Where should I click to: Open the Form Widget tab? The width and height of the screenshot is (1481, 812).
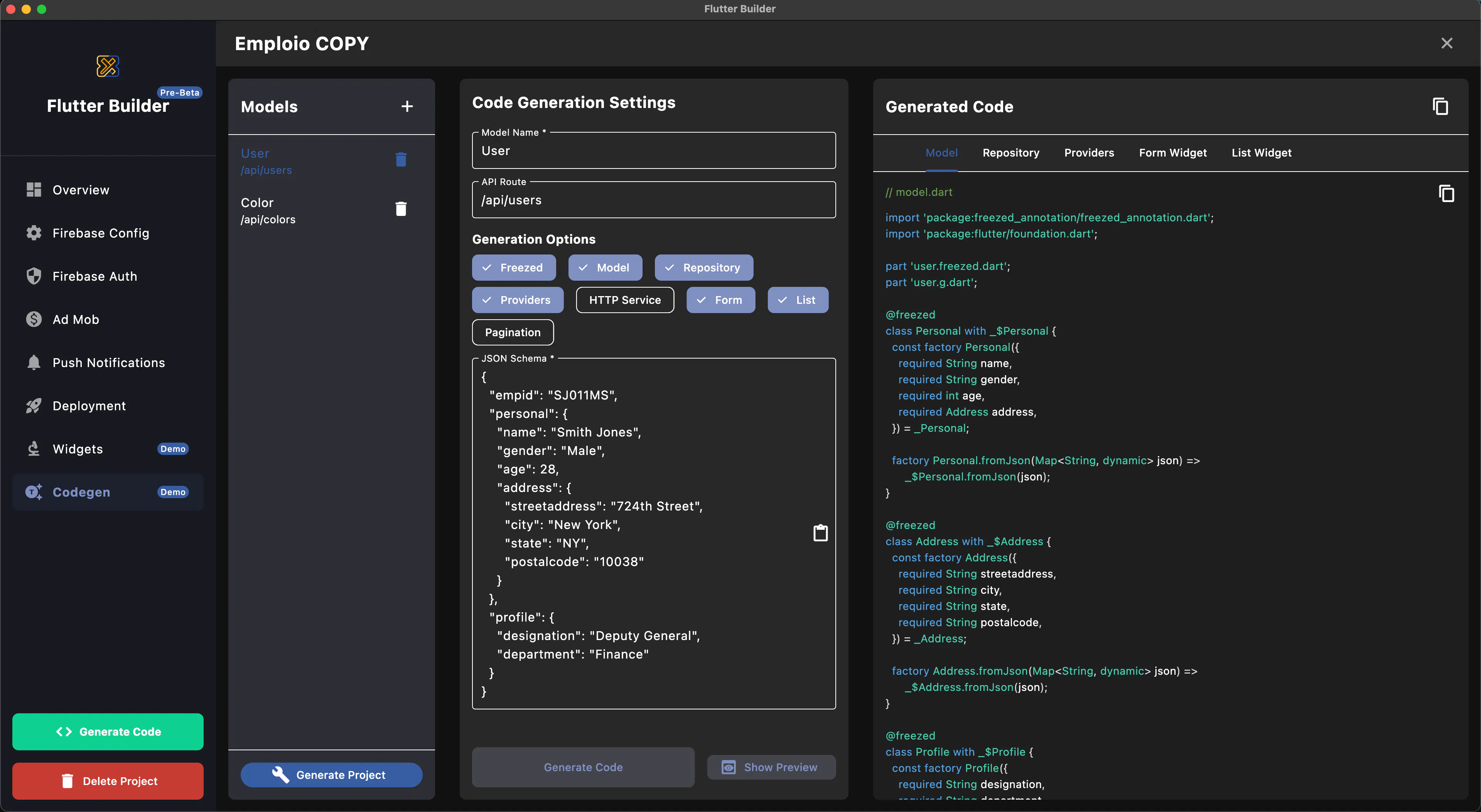(1173, 153)
